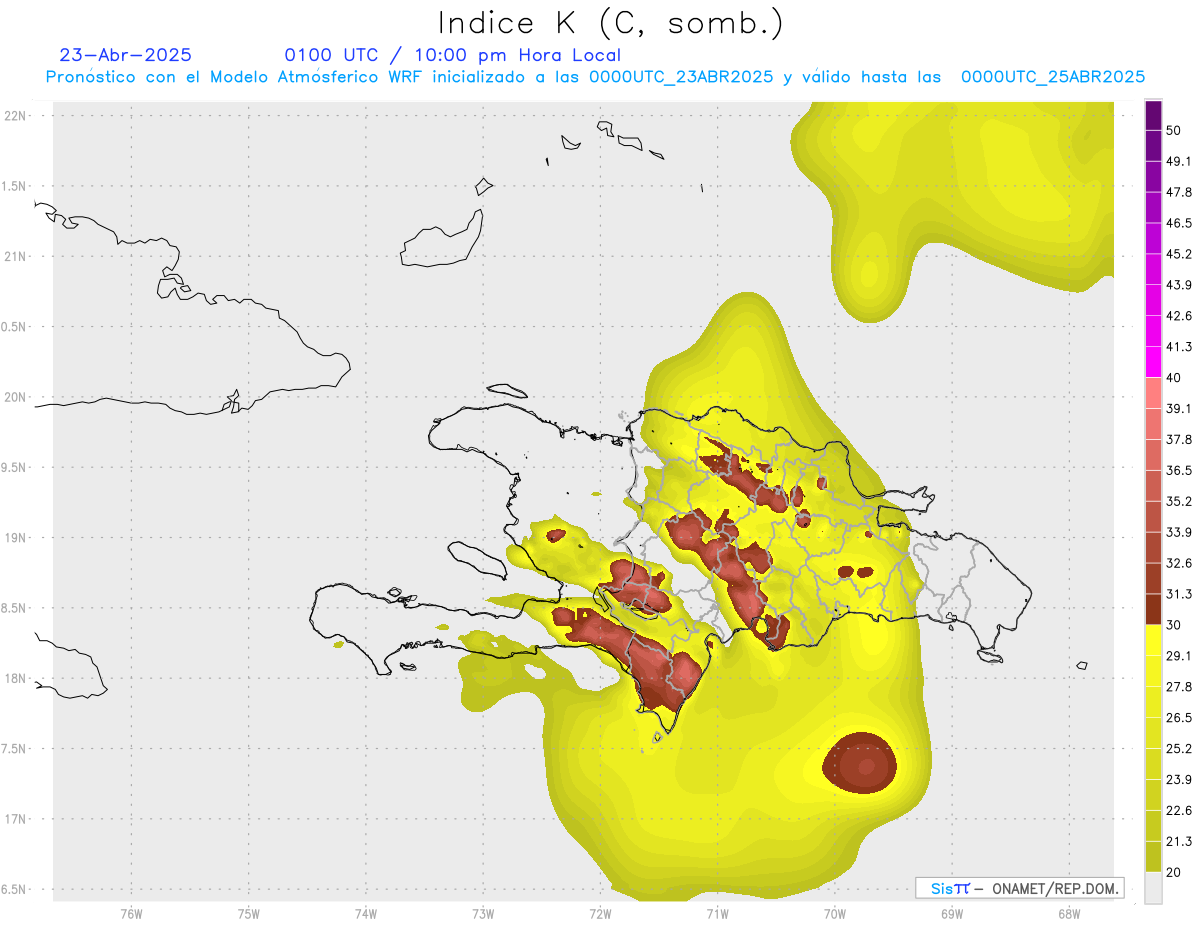Click the colorbar label '30'
The height and width of the screenshot is (927, 1200).
tap(1174, 625)
